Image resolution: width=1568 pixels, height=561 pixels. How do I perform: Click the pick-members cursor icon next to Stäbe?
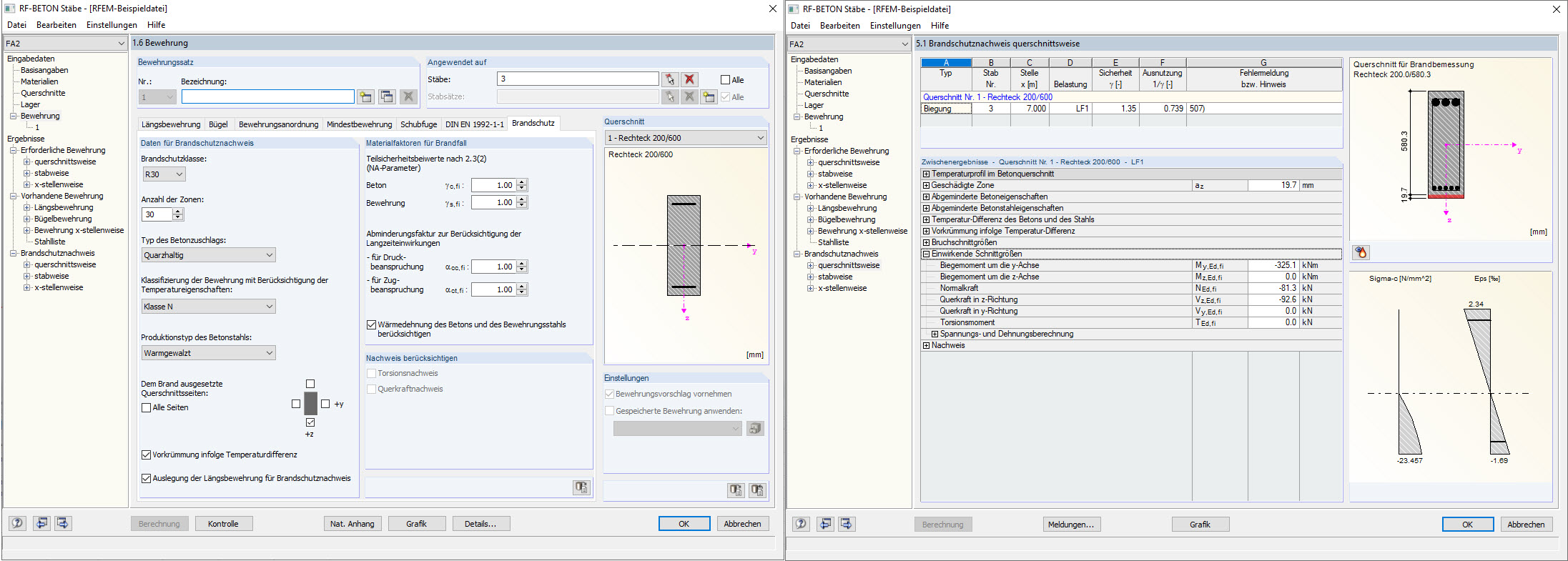coord(670,79)
